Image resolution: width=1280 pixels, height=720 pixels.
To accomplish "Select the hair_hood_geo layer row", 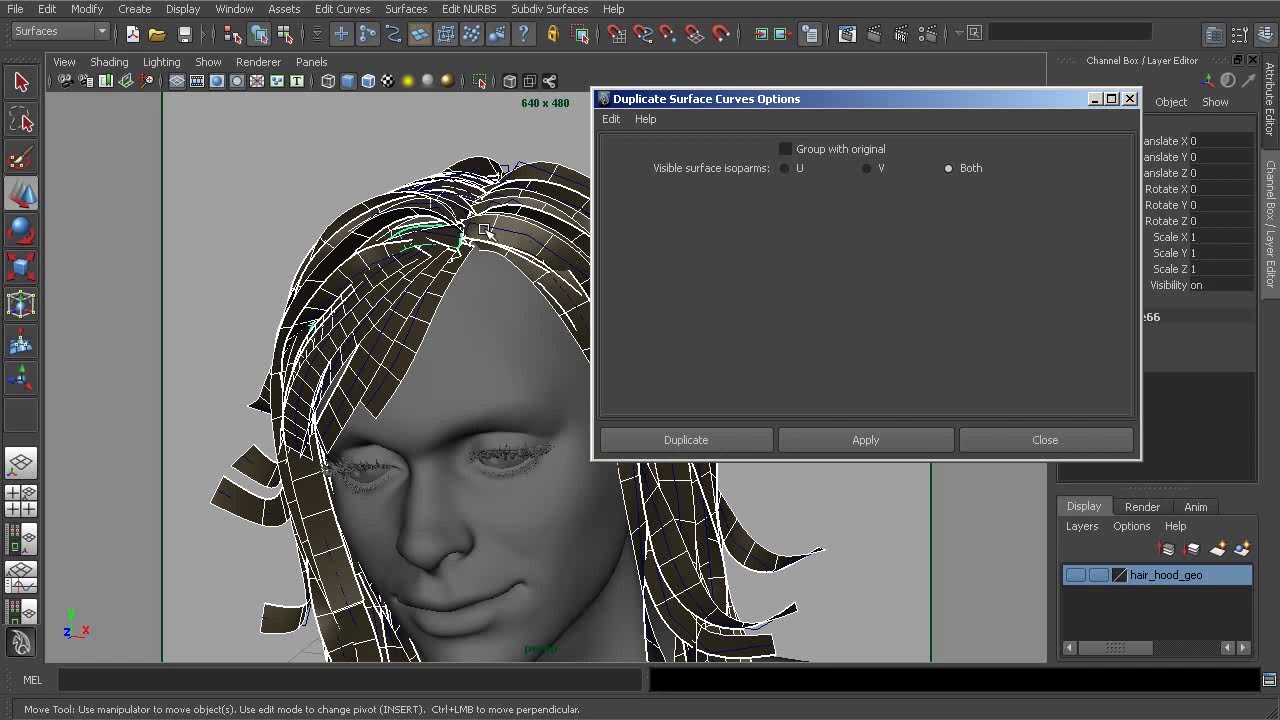I will tap(1157, 575).
